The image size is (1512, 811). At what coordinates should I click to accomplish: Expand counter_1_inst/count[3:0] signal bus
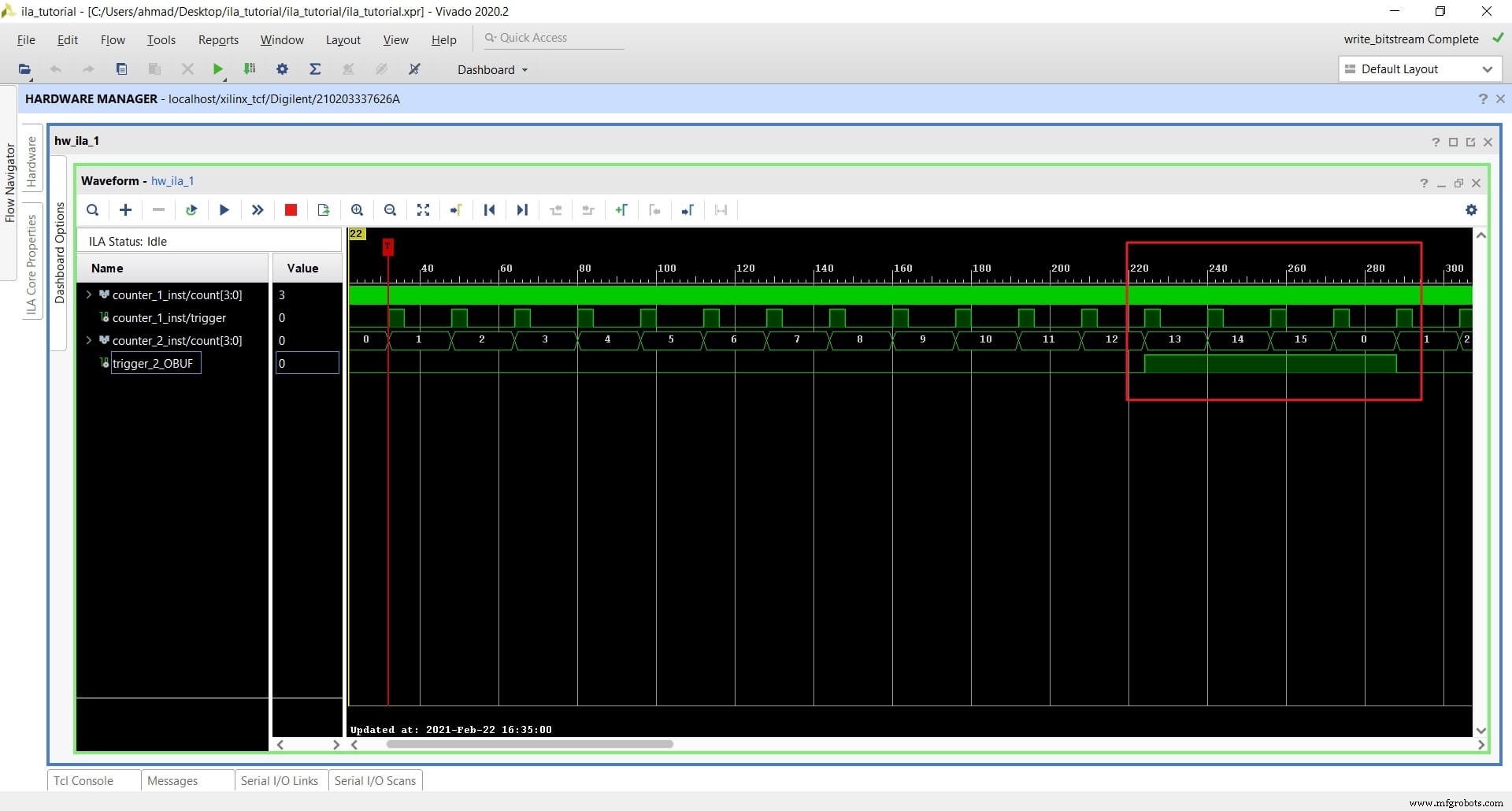88,294
